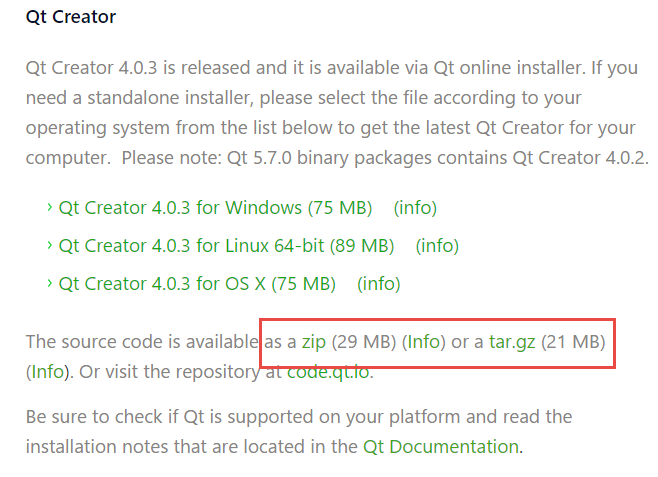Click the chevron before the OS X download
The image size is (658, 477).
(x=49, y=284)
